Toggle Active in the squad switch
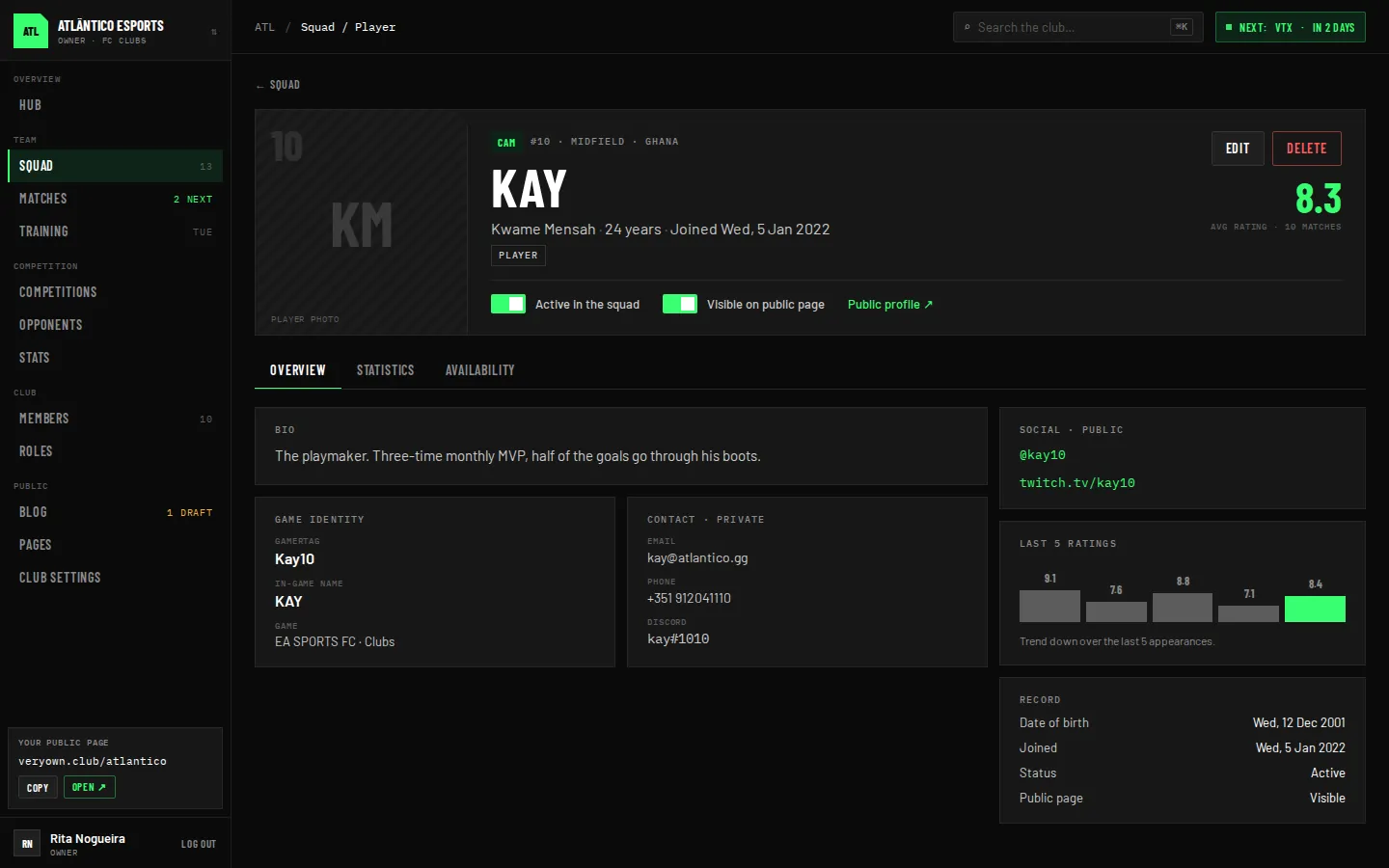Image resolution: width=1389 pixels, height=868 pixels. pos(508,304)
